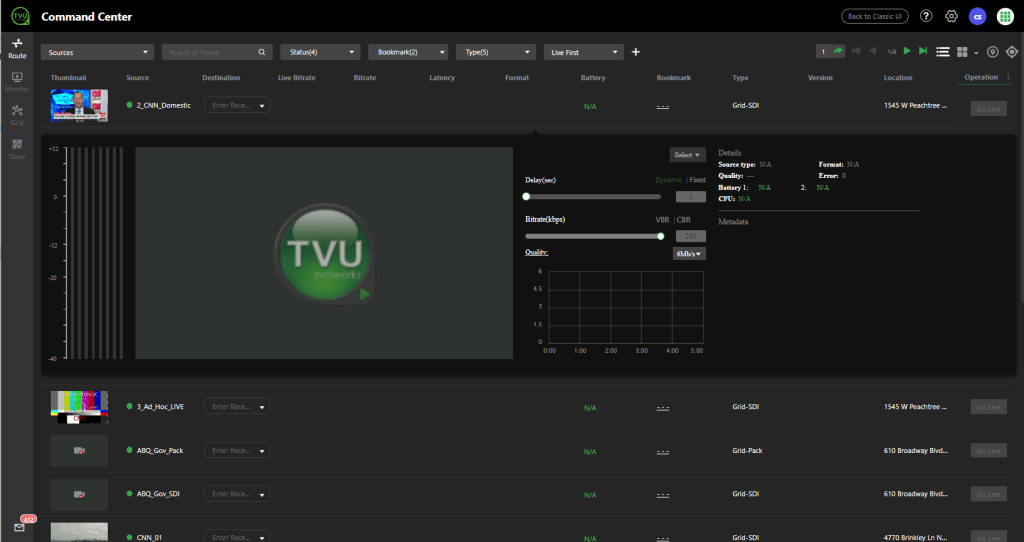Open the Live First sort dropdown
This screenshot has height=542, width=1024.
tap(583, 52)
